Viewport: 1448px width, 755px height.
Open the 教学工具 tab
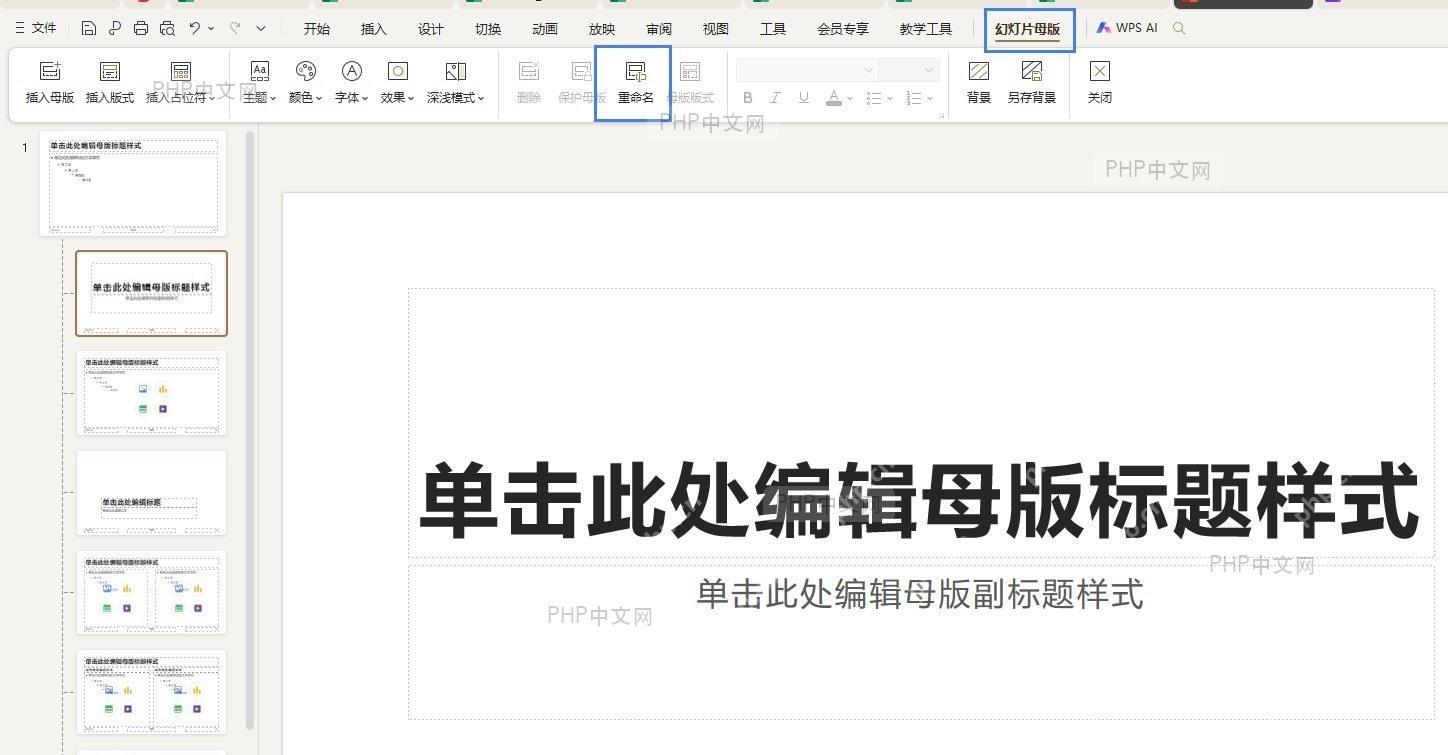[x=926, y=29]
